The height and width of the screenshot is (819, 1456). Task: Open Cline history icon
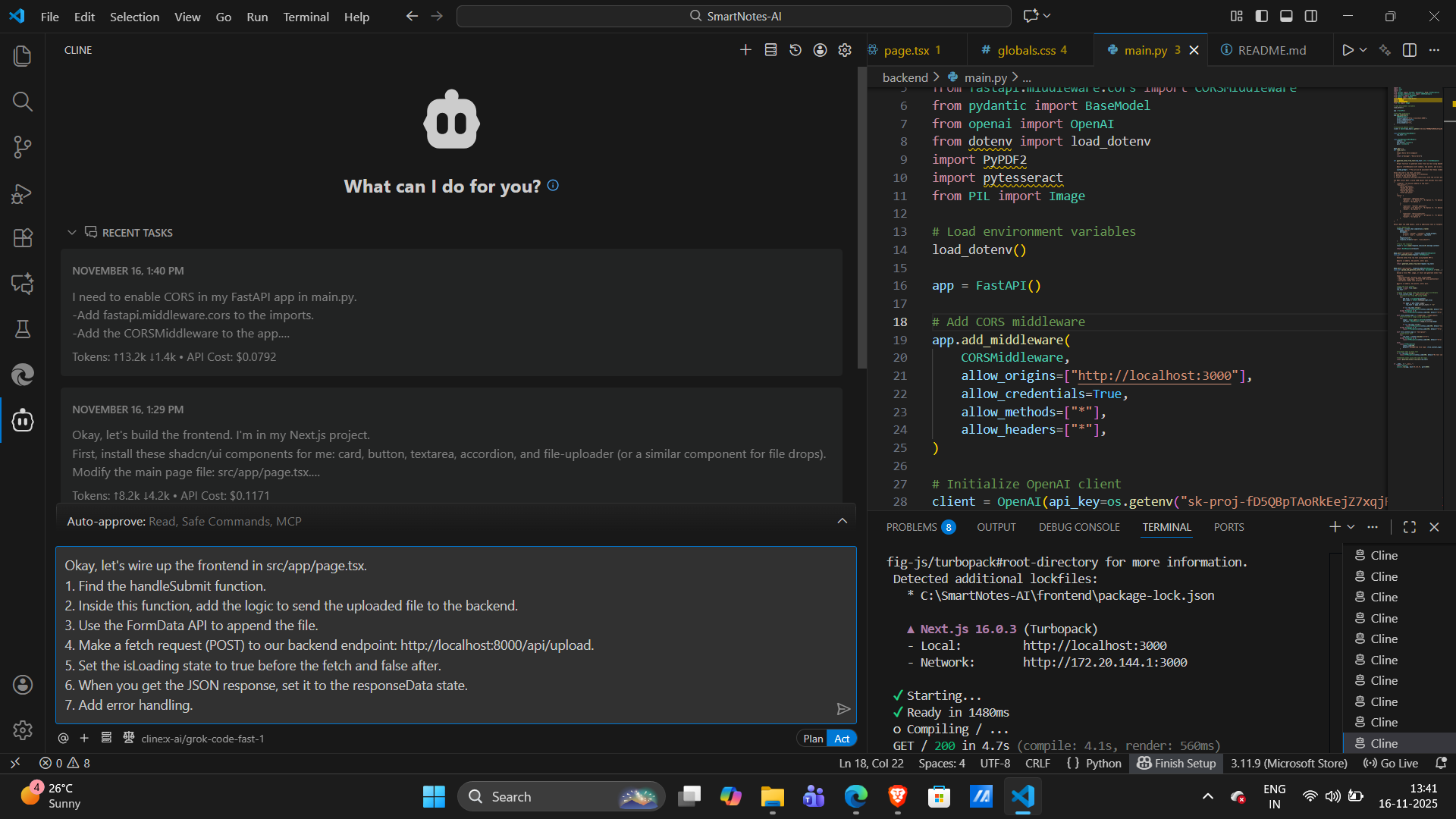click(795, 50)
